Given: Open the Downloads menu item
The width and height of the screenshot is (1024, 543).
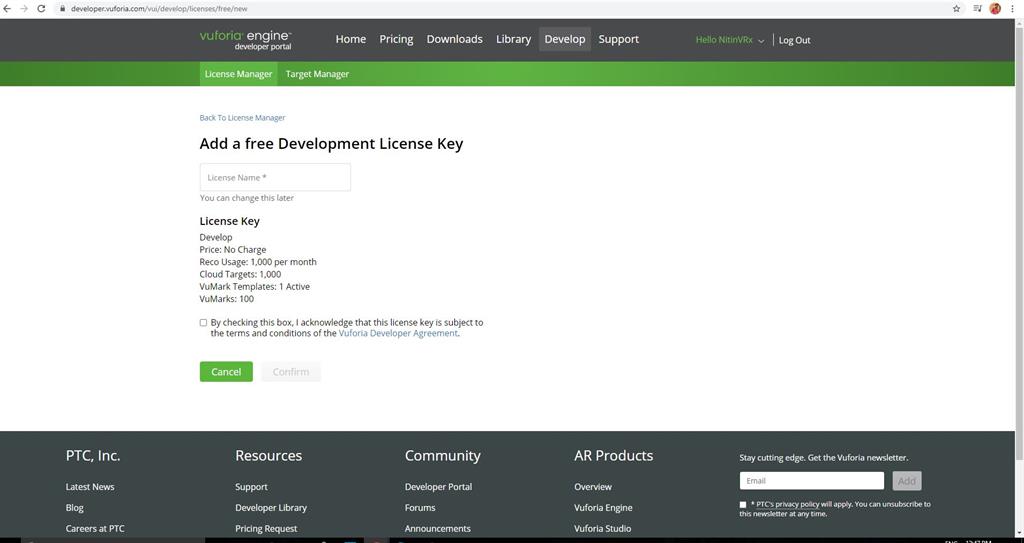Looking at the screenshot, I should tap(455, 39).
